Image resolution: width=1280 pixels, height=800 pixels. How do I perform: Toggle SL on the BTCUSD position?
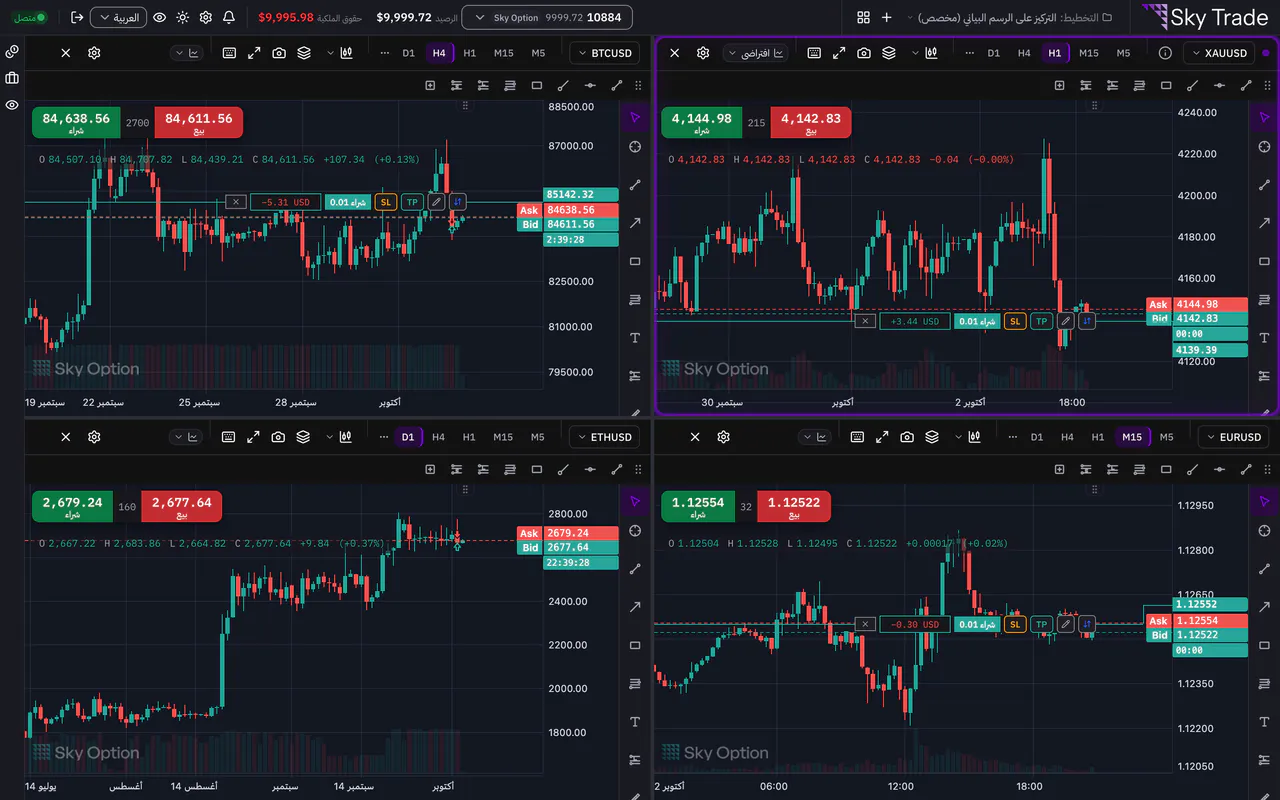386,202
